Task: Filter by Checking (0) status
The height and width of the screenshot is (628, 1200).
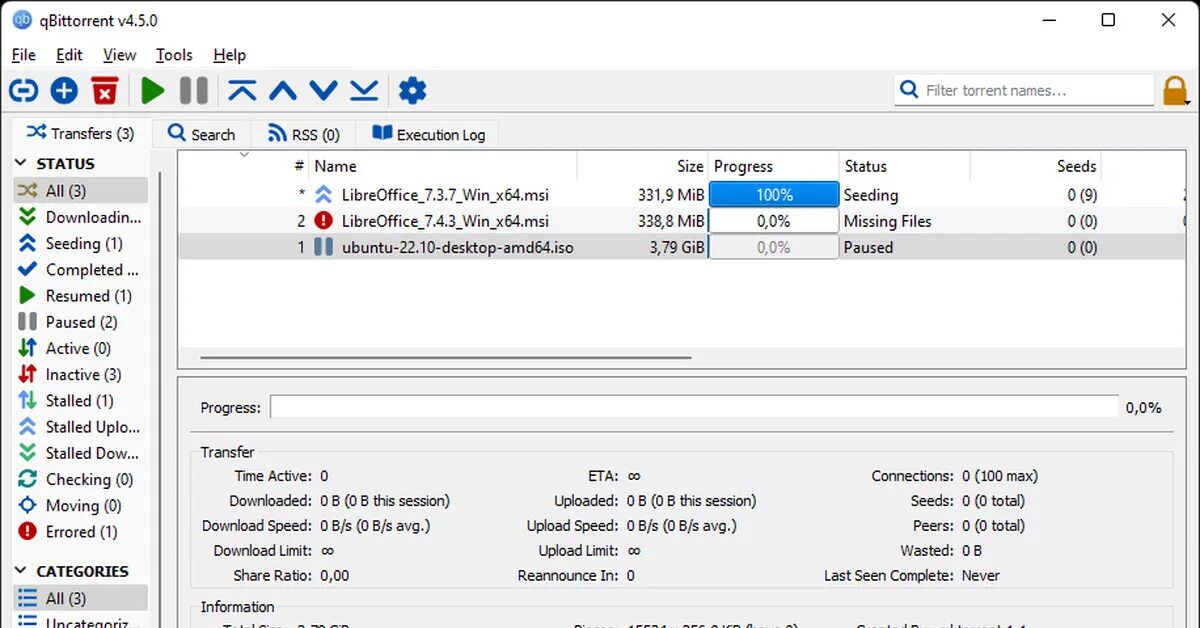Action: (x=80, y=479)
